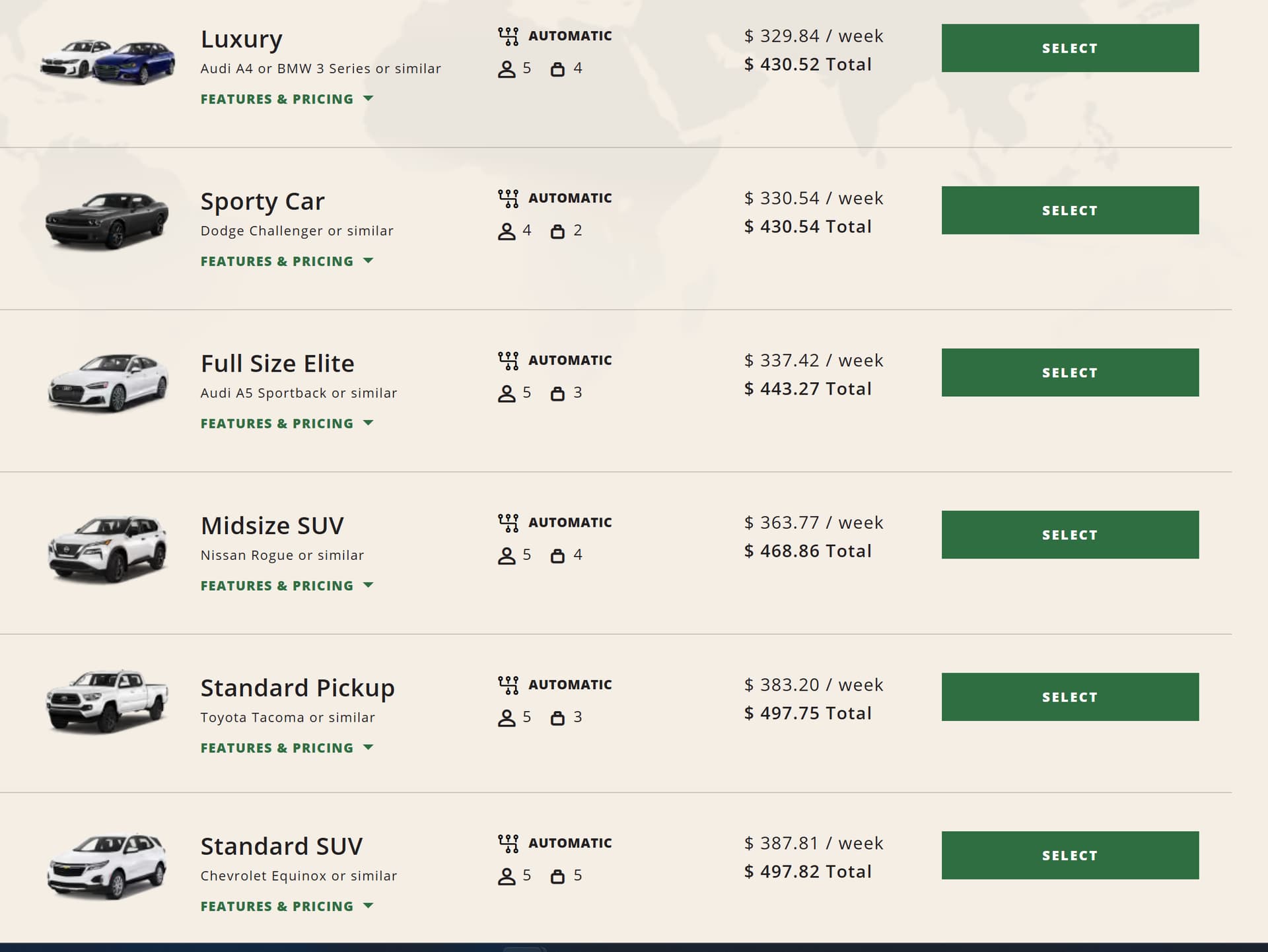Click the Full Size Elite heading
The height and width of the screenshot is (952, 1268).
click(277, 364)
